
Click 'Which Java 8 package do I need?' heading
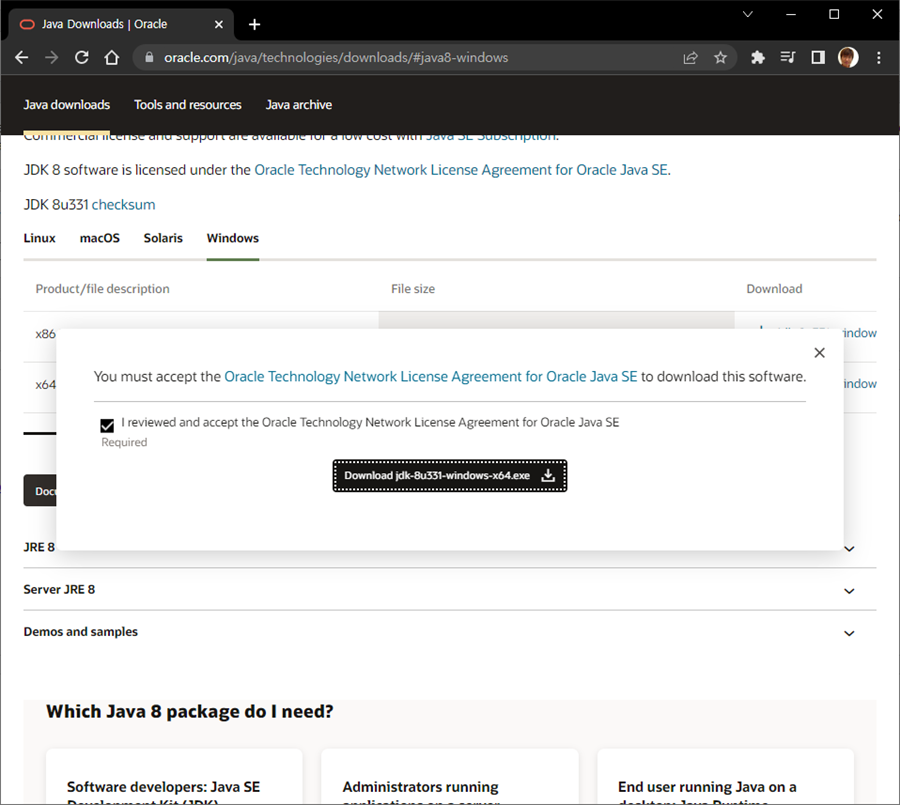[190, 711]
